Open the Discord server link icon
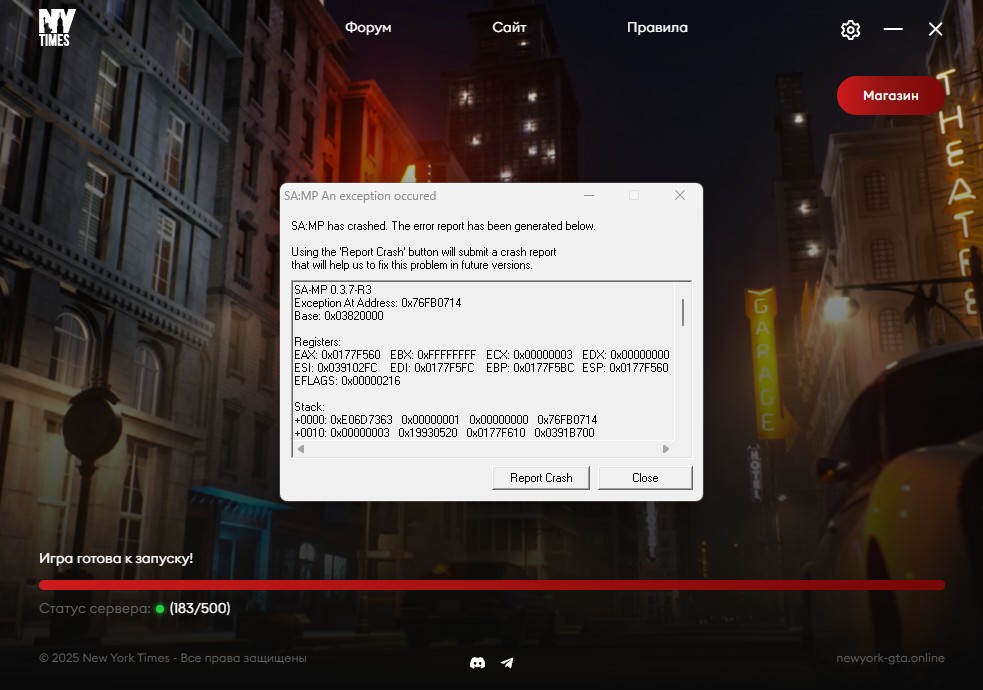The image size is (983, 690). pos(477,662)
